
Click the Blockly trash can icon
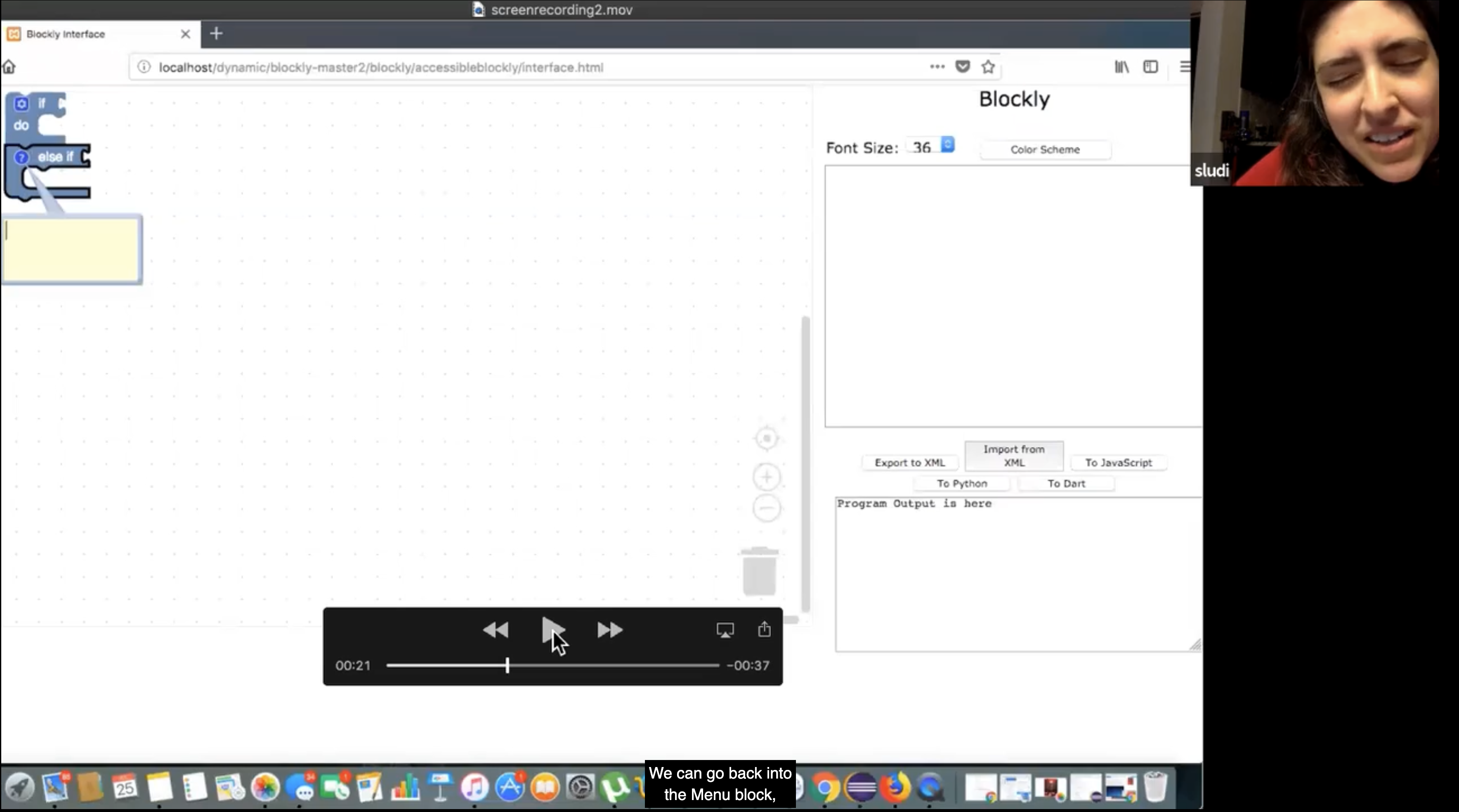pos(759,572)
